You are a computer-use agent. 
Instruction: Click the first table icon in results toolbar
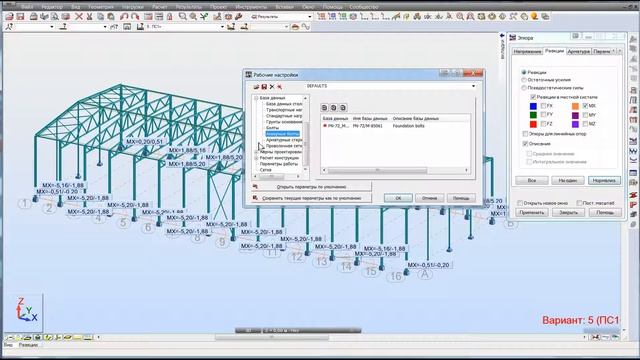point(322,17)
